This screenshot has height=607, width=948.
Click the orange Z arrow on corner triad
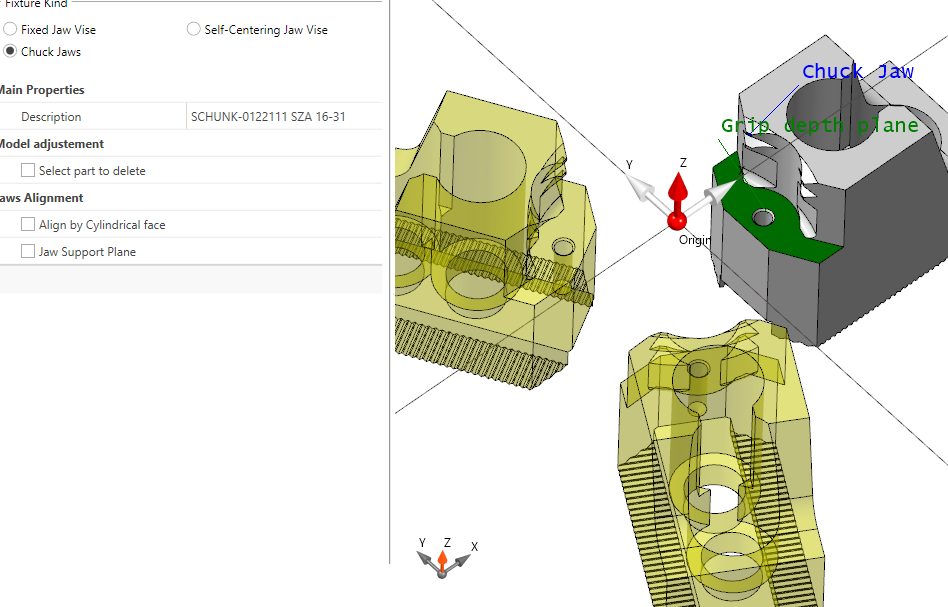coord(443,555)
